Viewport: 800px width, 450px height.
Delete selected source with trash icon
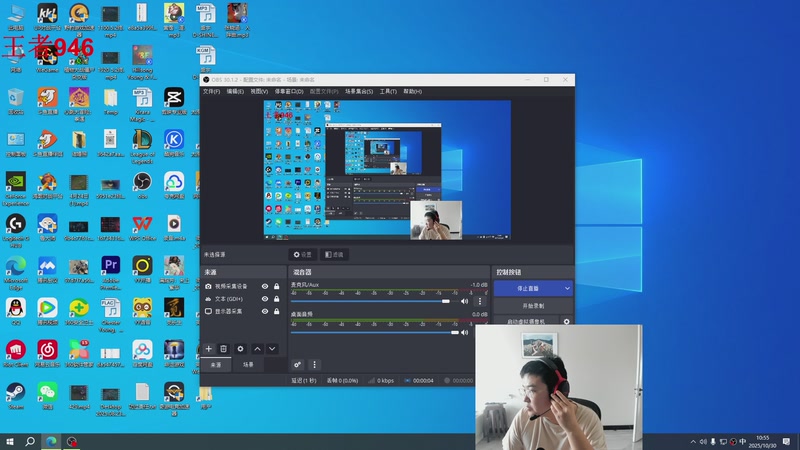click(x=223, y=349)
